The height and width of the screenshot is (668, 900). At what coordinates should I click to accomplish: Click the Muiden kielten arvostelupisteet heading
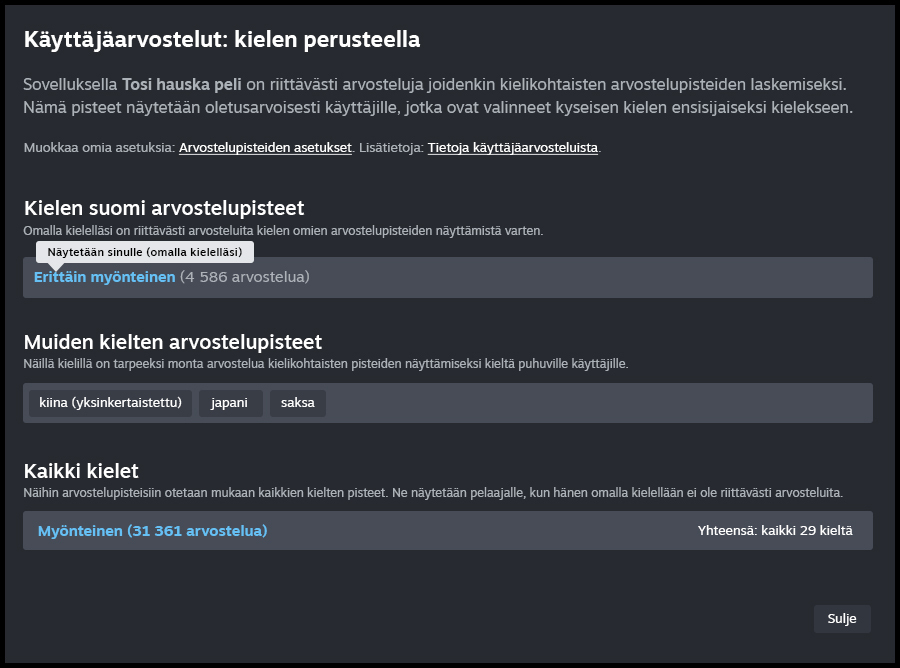tap(172, 343)
